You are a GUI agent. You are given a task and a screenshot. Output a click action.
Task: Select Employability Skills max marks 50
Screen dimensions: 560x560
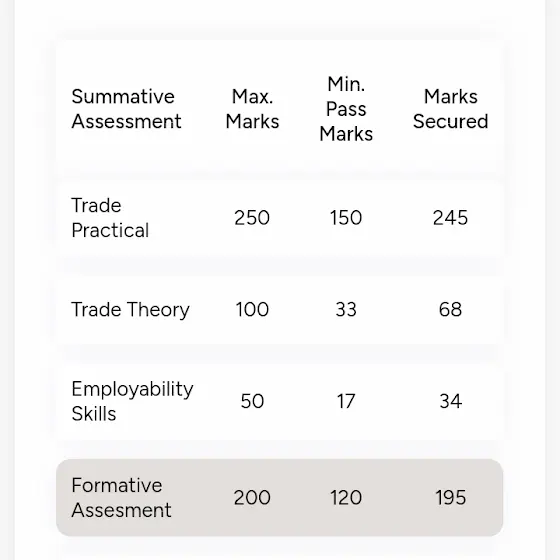point(252,401)
